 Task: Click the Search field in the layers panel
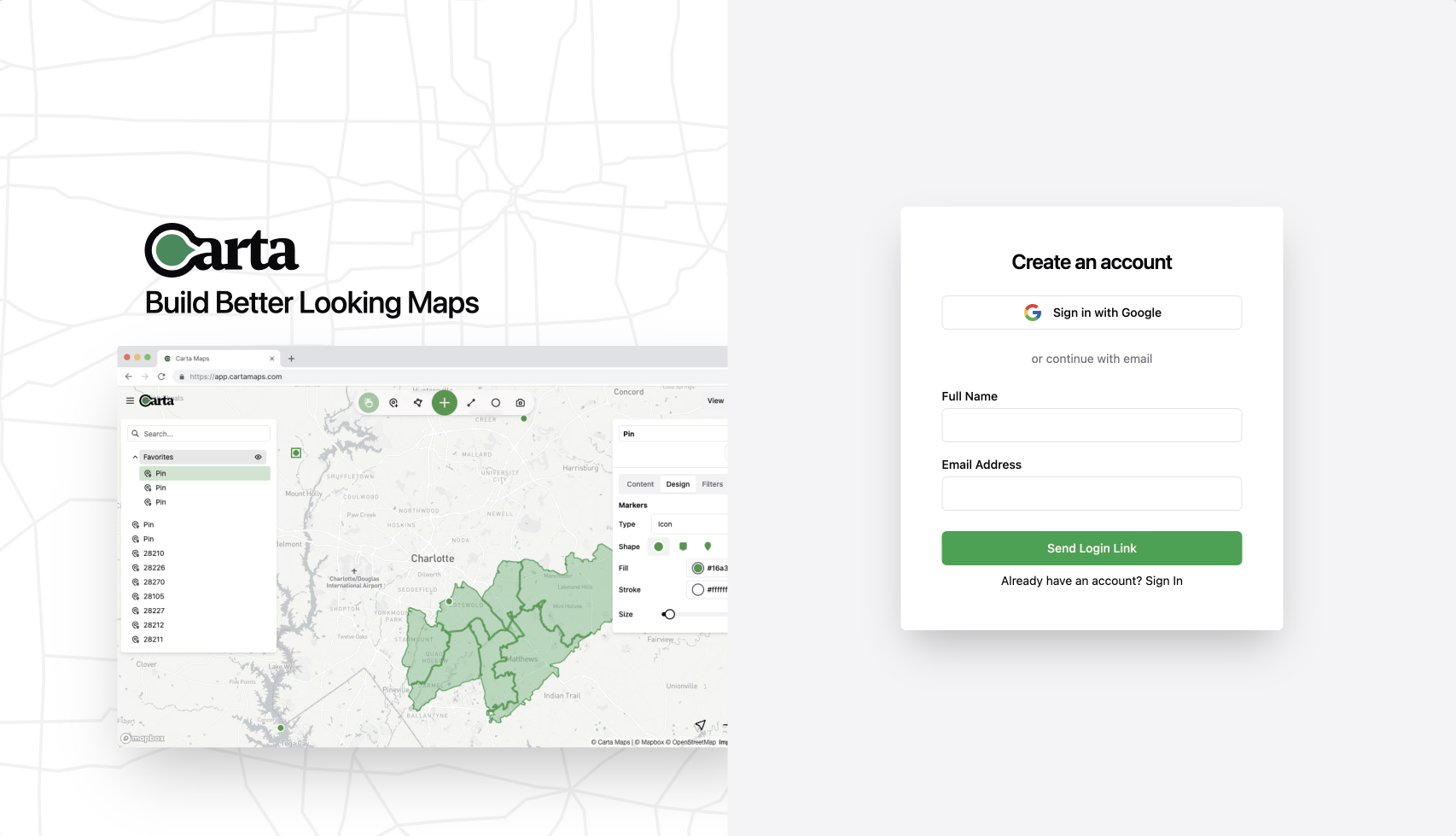(199, 434)
